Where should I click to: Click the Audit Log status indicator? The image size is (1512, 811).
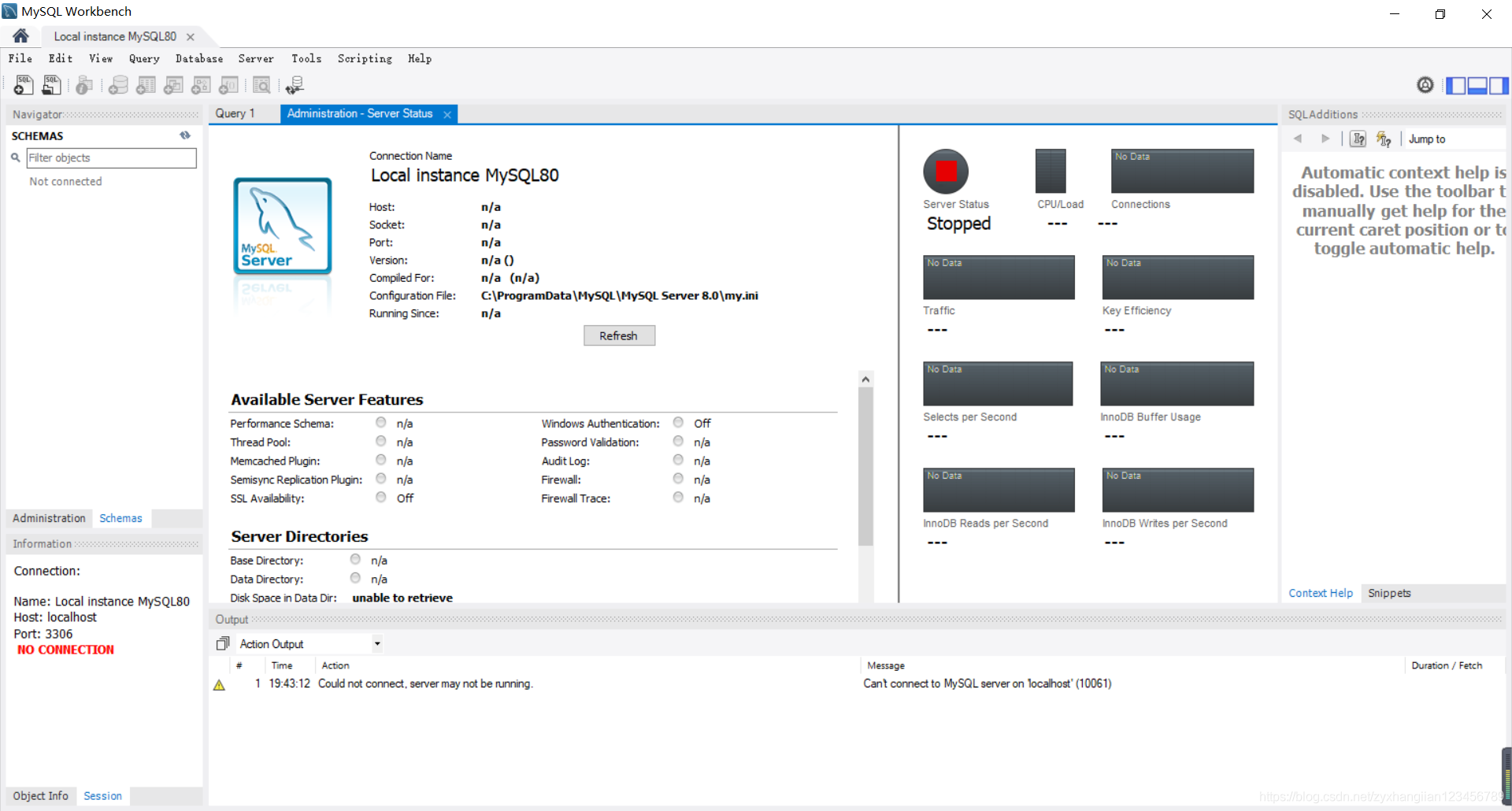[x=678, y=460]
